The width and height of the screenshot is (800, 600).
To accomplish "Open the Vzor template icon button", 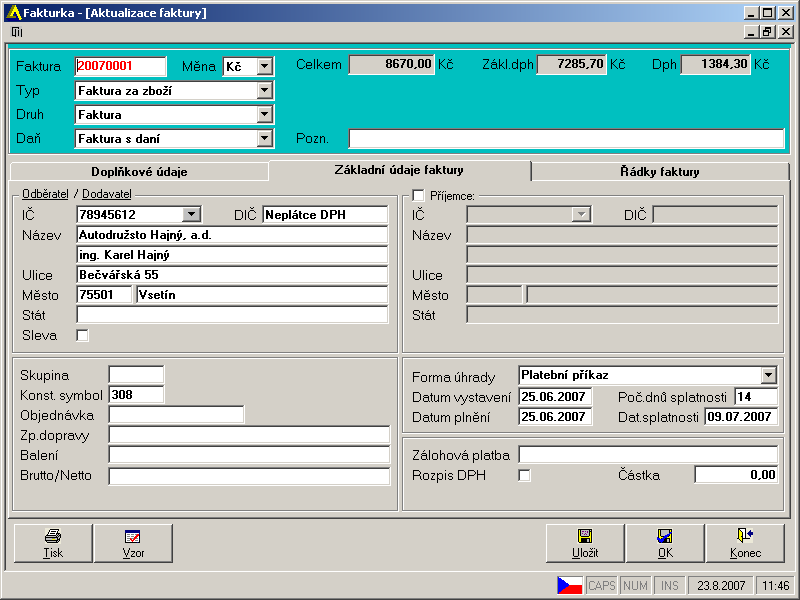I will click(x=133, y=543).
